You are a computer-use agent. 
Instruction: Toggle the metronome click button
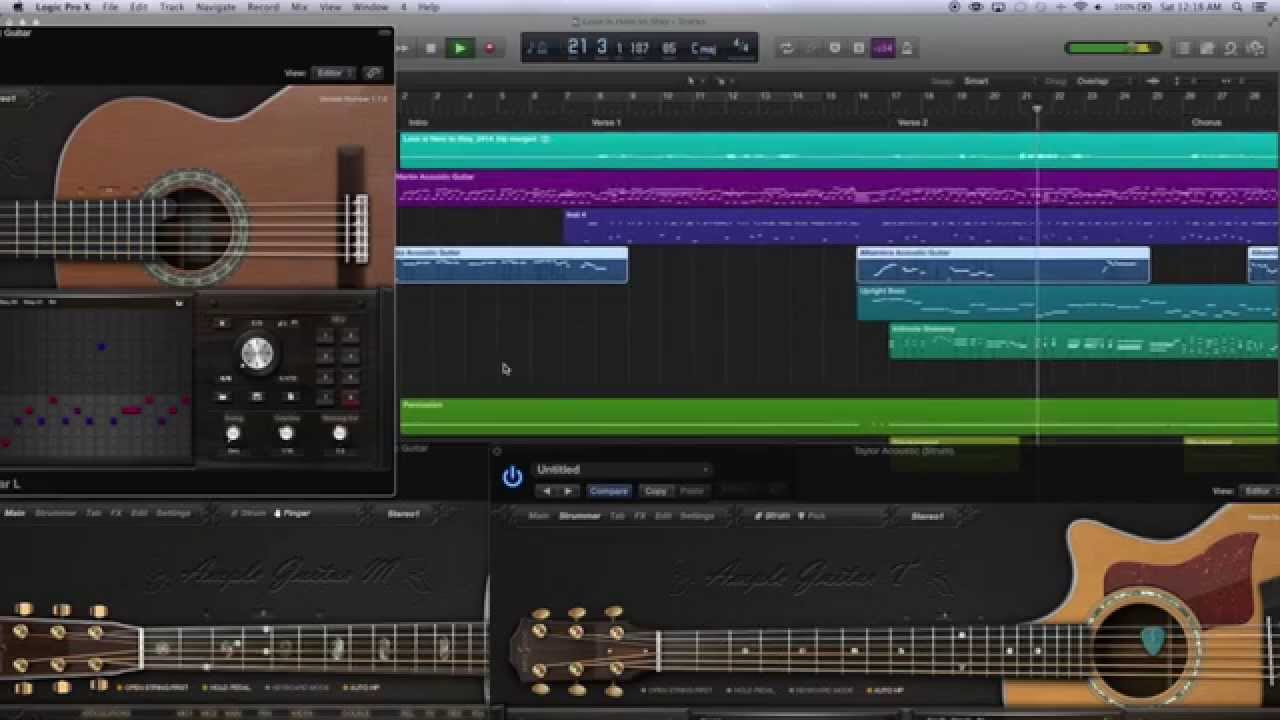(x=907, y=48)
